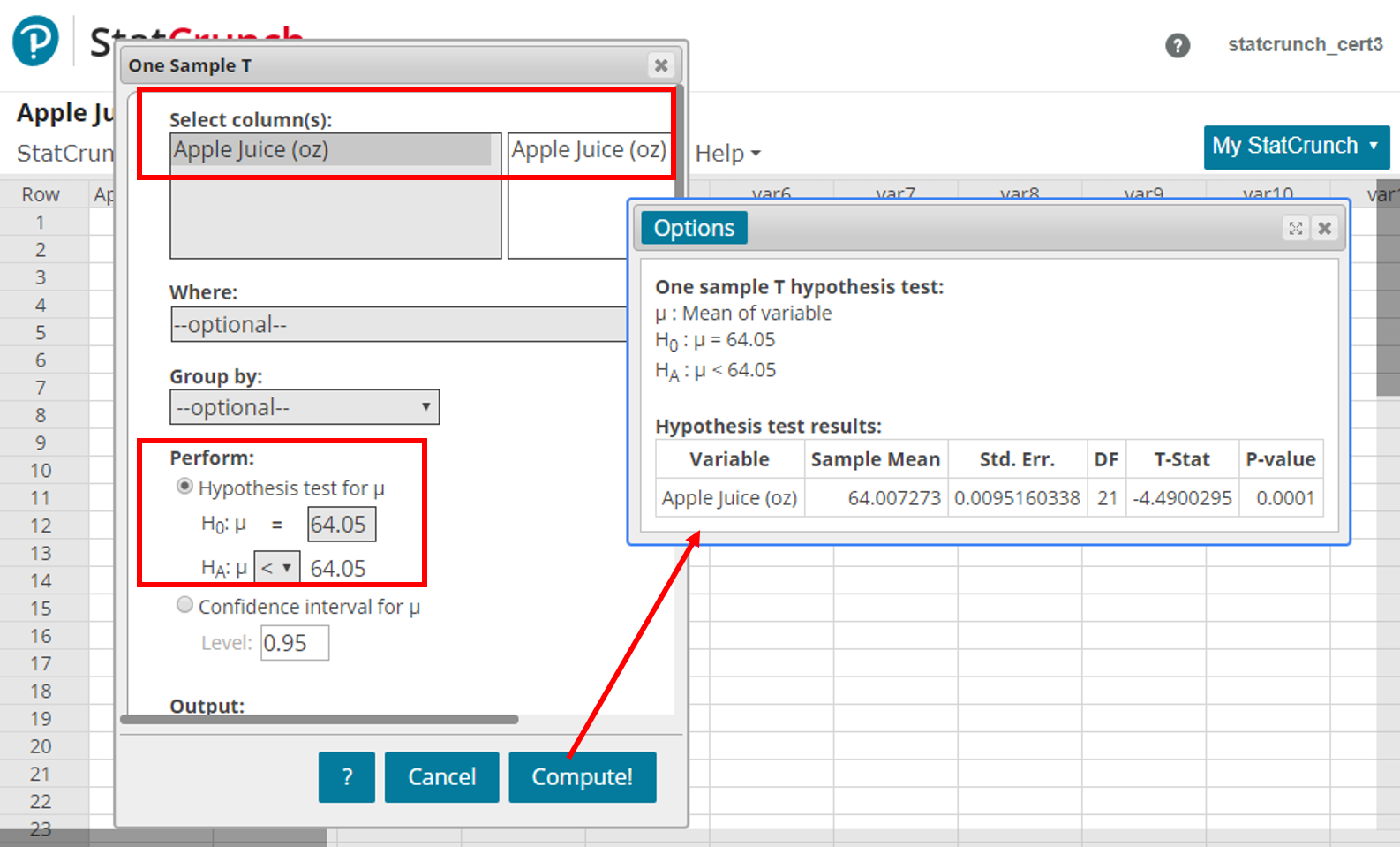
Task: Click Apple Juice (oz) in results table
Action: click(x=729, y=498)
